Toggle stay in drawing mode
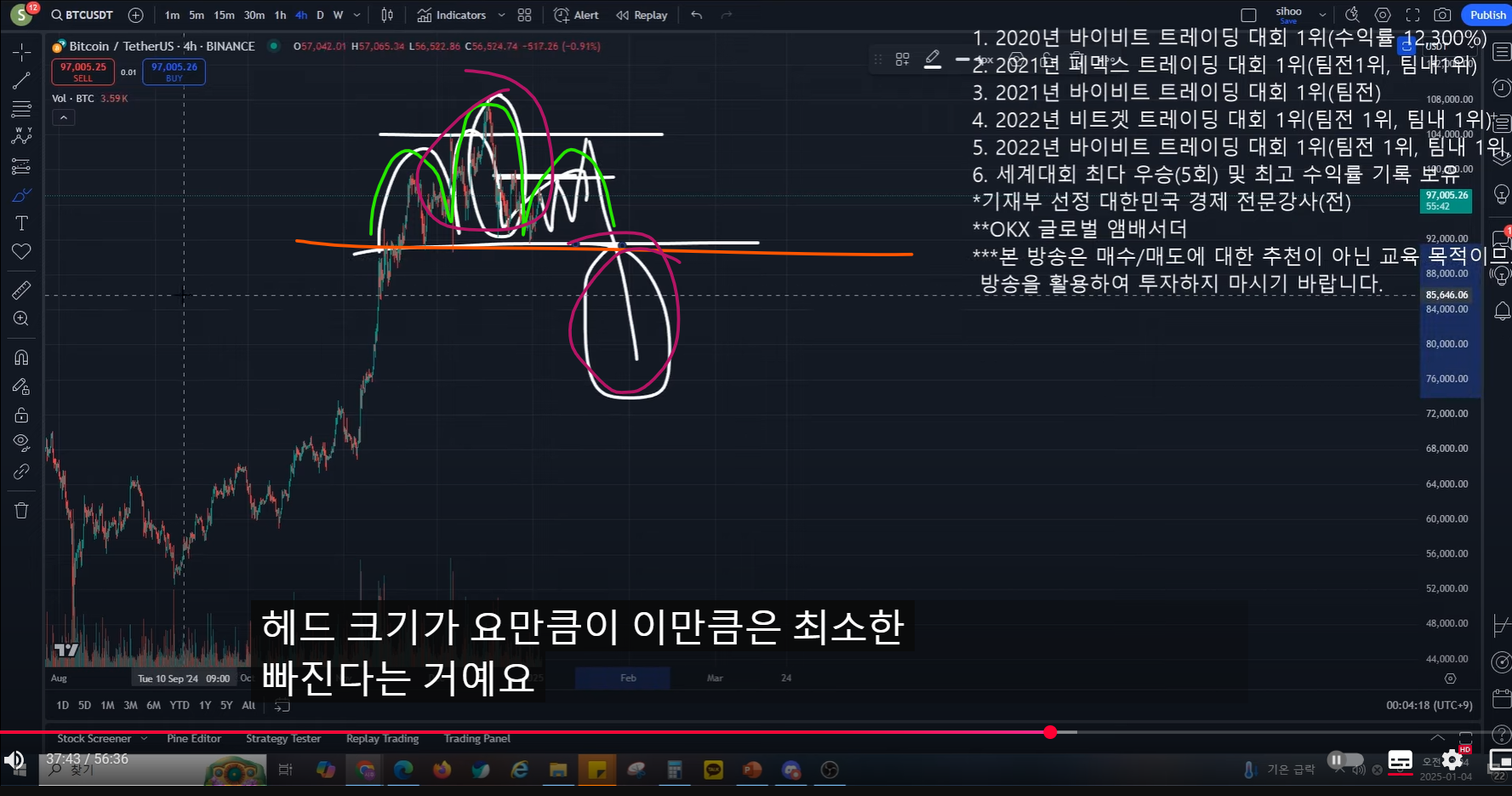Screen dimensions: 1512x796 click(21, 387)
